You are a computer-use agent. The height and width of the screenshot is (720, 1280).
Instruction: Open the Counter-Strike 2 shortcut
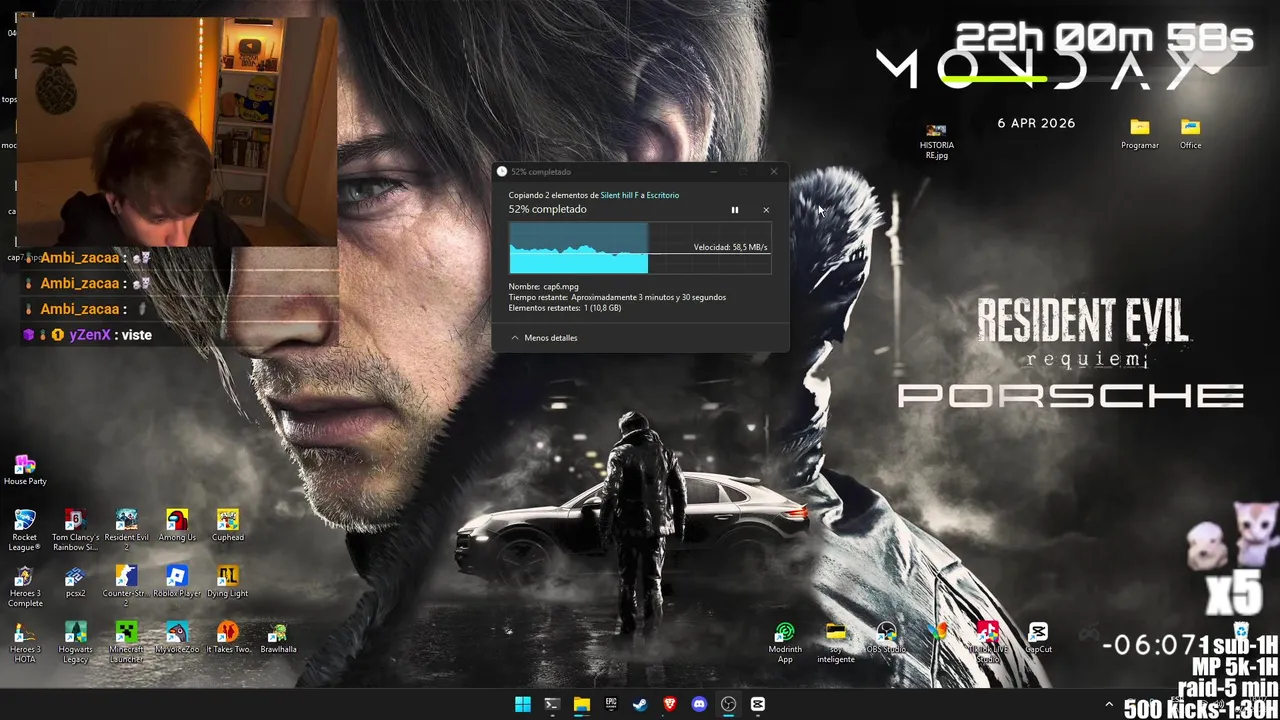coord(126,587)
